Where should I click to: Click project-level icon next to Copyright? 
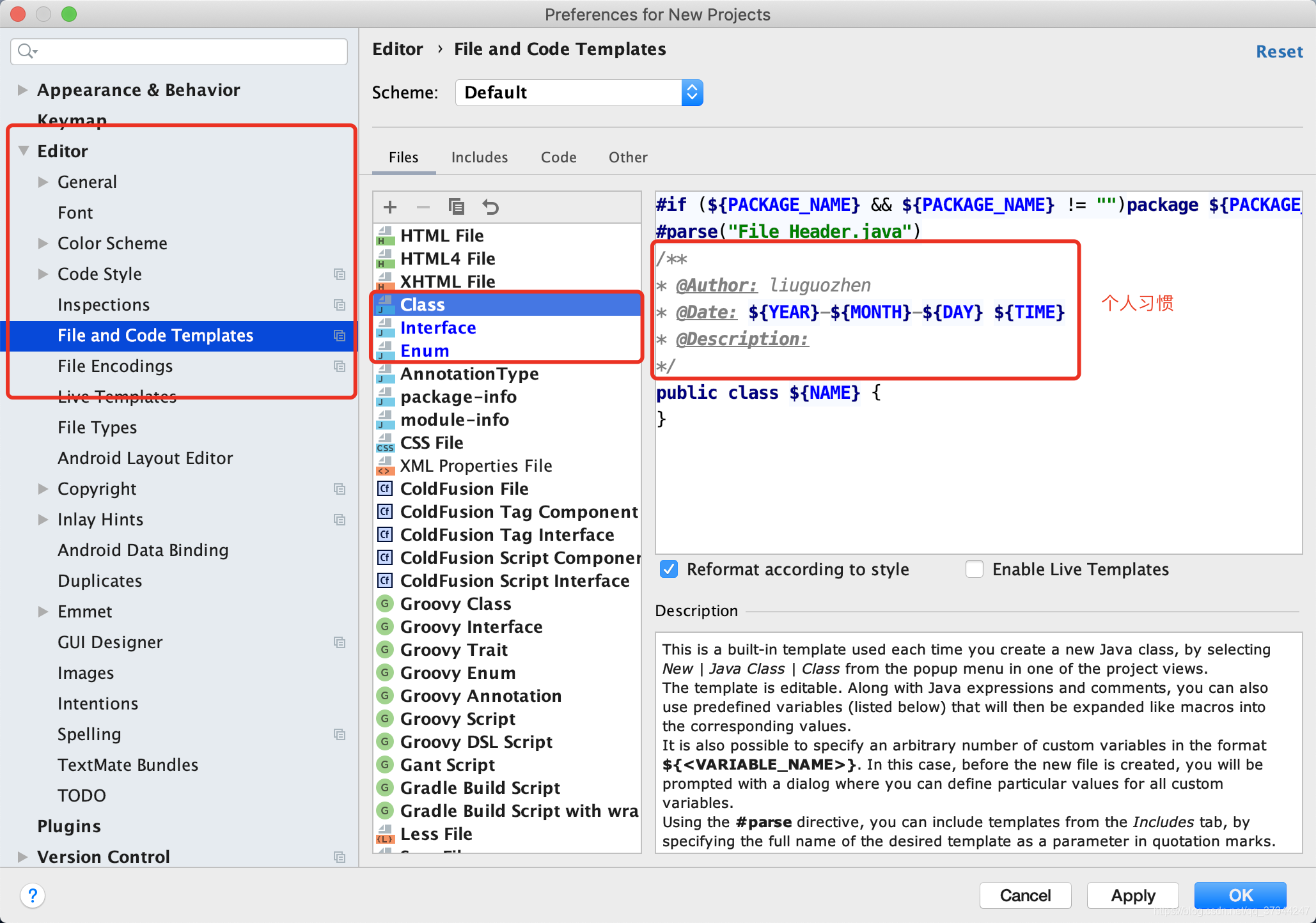tap(340, 489)
